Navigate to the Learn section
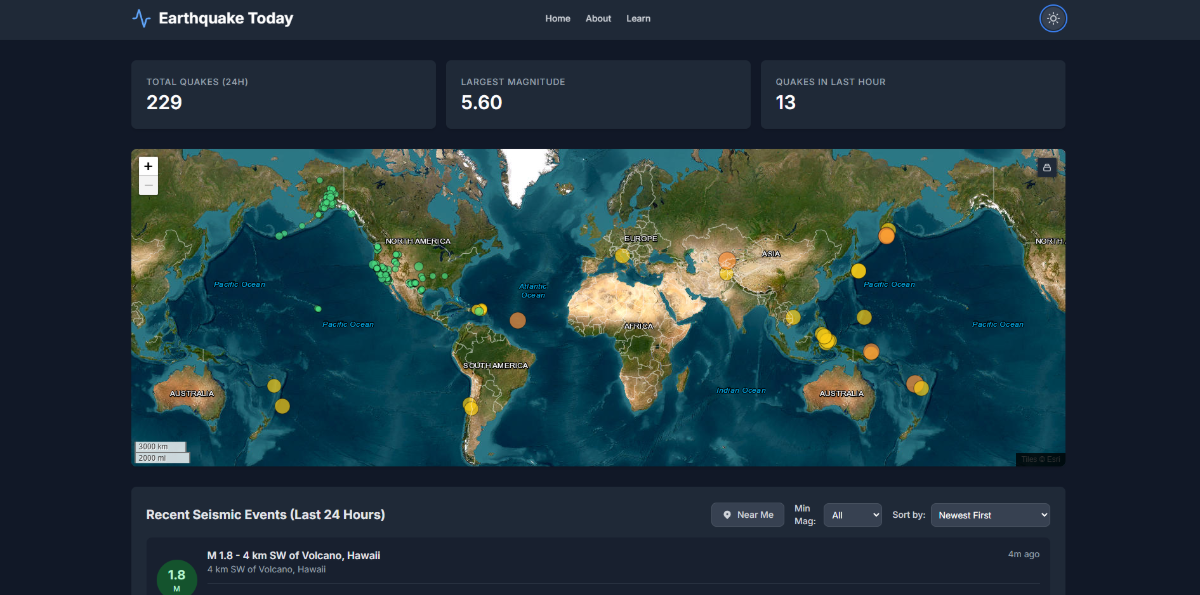Viewport: 1200px width, 595px height. point(638,18)
